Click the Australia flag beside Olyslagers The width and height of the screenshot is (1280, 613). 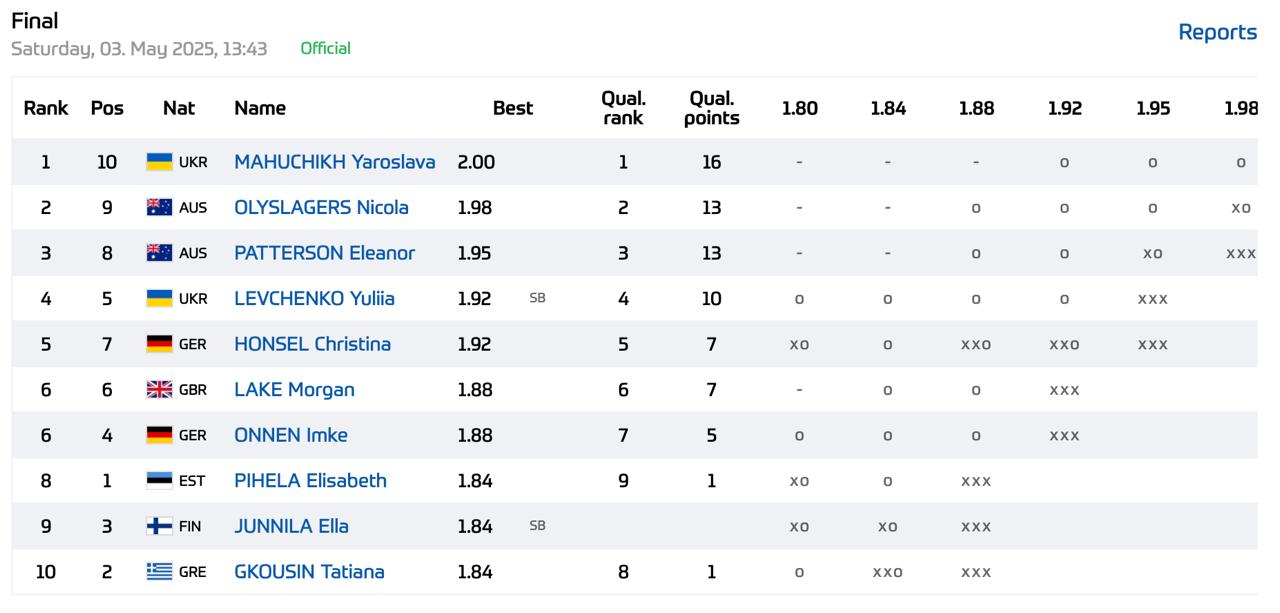click(159, 208)
